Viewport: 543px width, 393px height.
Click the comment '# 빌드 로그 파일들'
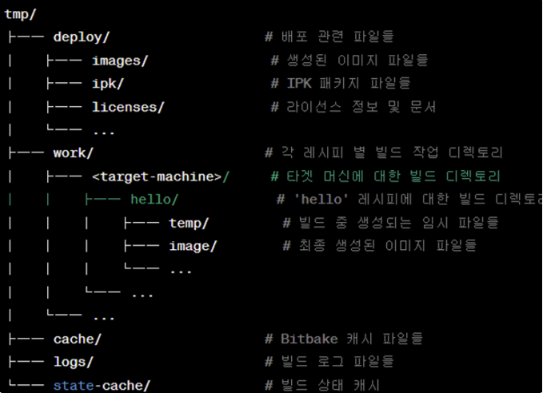pyautogui.click(x=329, y=362)
